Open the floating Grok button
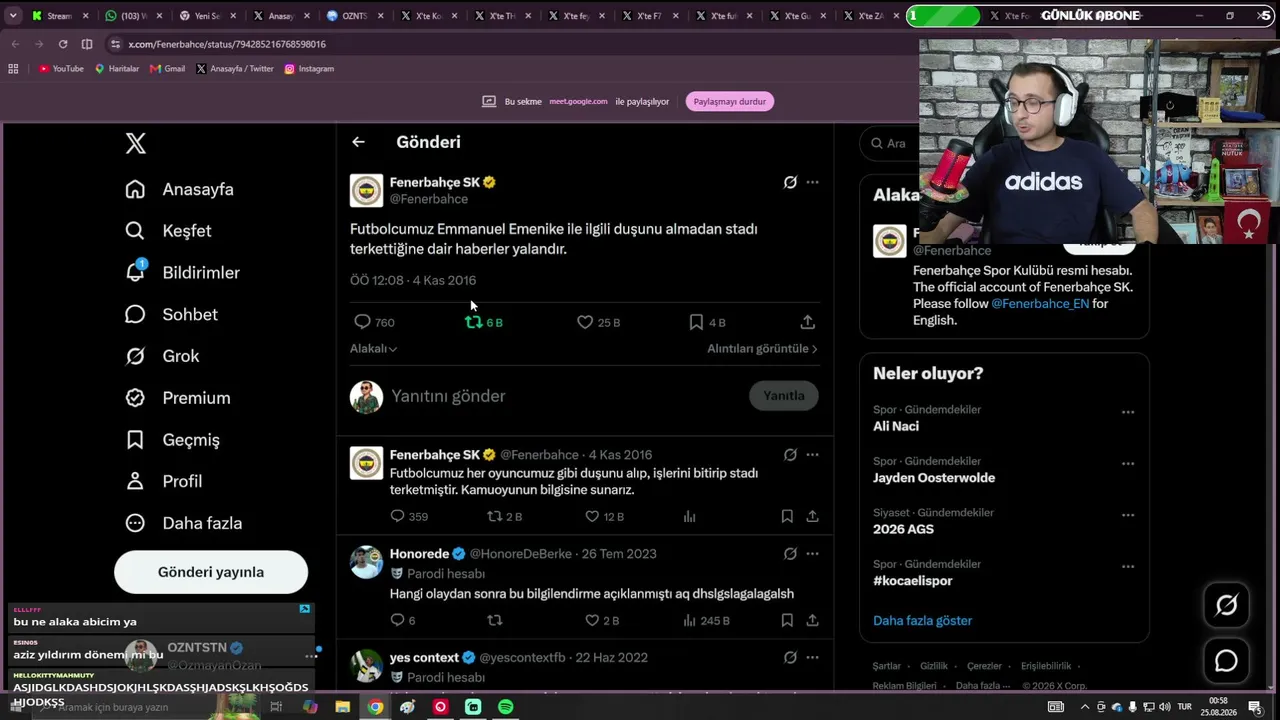Viewport: 1280px width, 720px height. click(x=1226, y=605)
